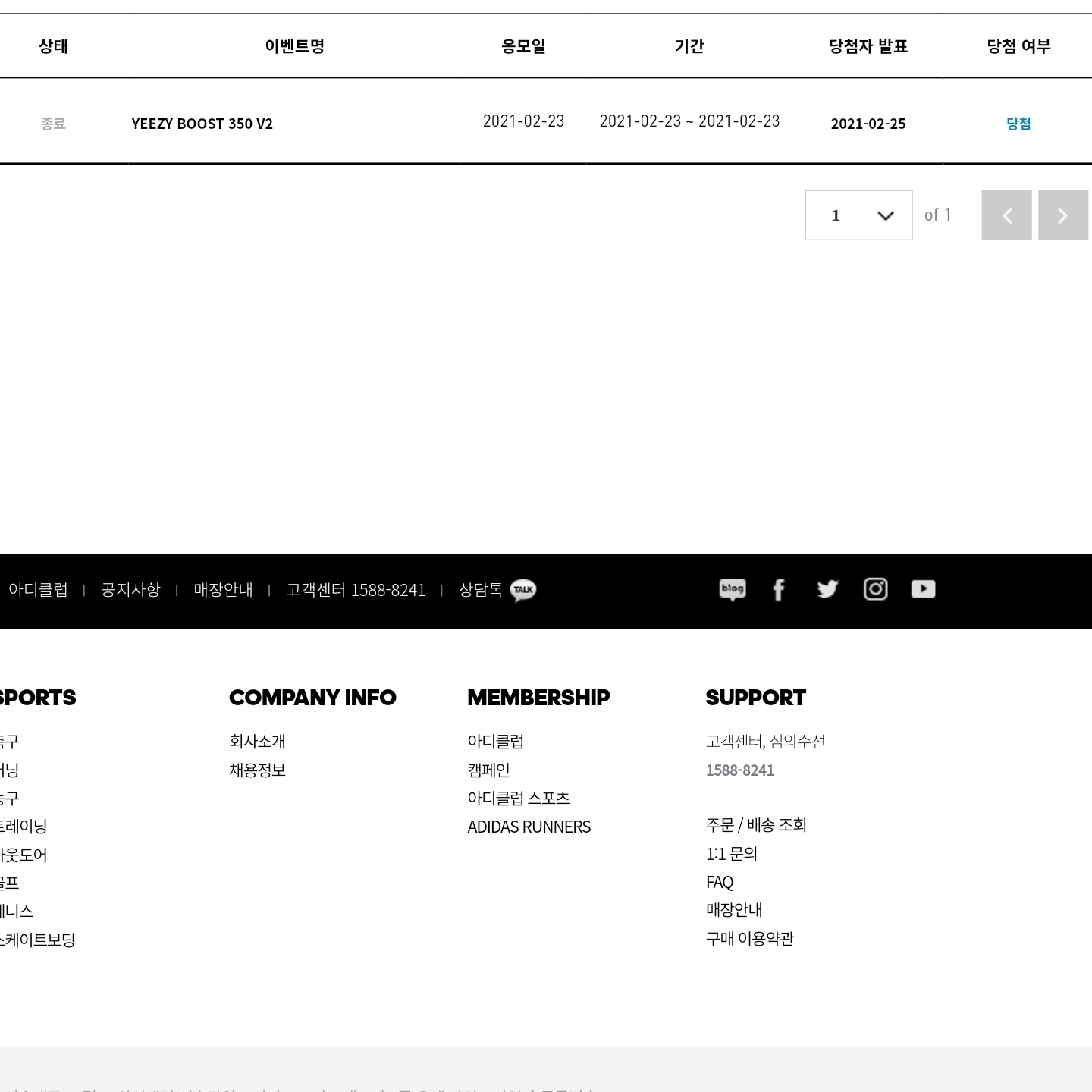Open the Naver blog icon link
Image resolution: width=1092 pixels, height=1092 pixels.
coord(733,589)
